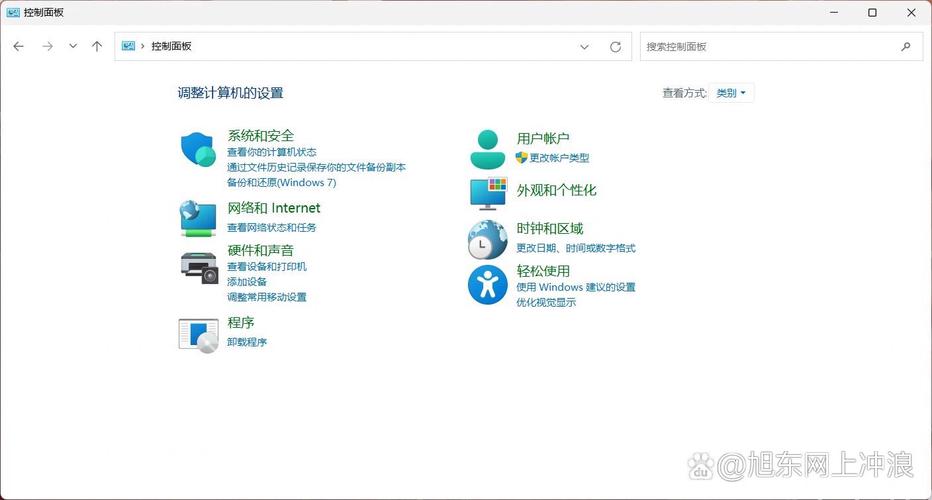Open 优化视觉显示 link
This screenshot has height=500, width=932.
tap(546, 303)
